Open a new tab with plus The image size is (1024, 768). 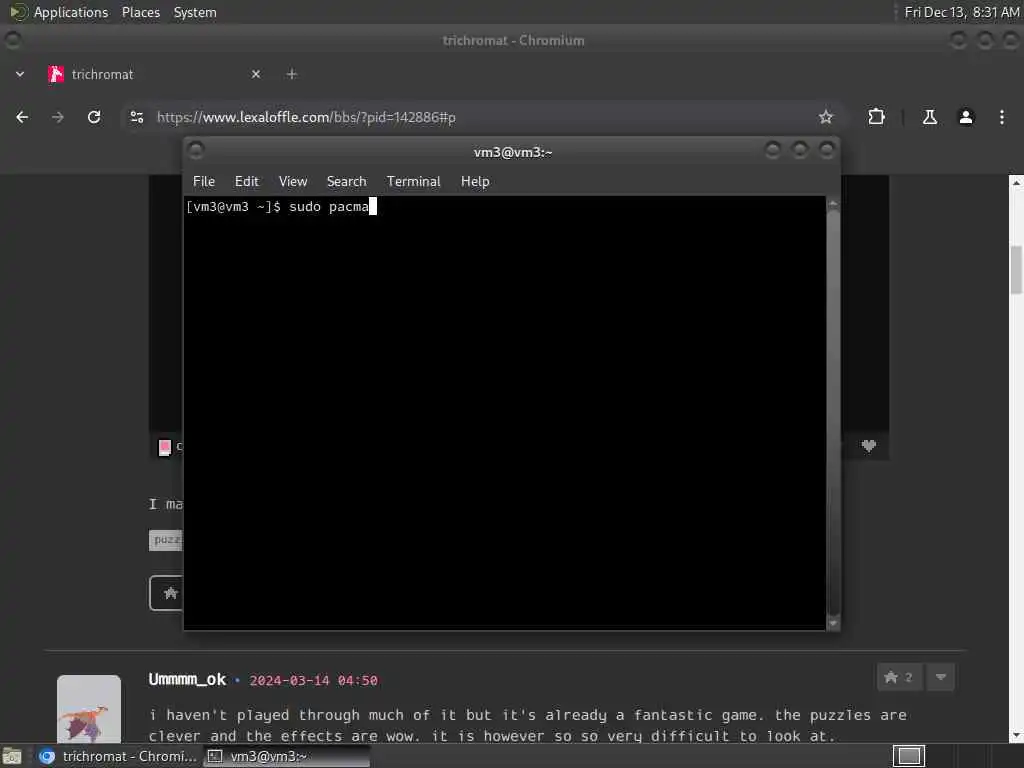coord(292,74)
